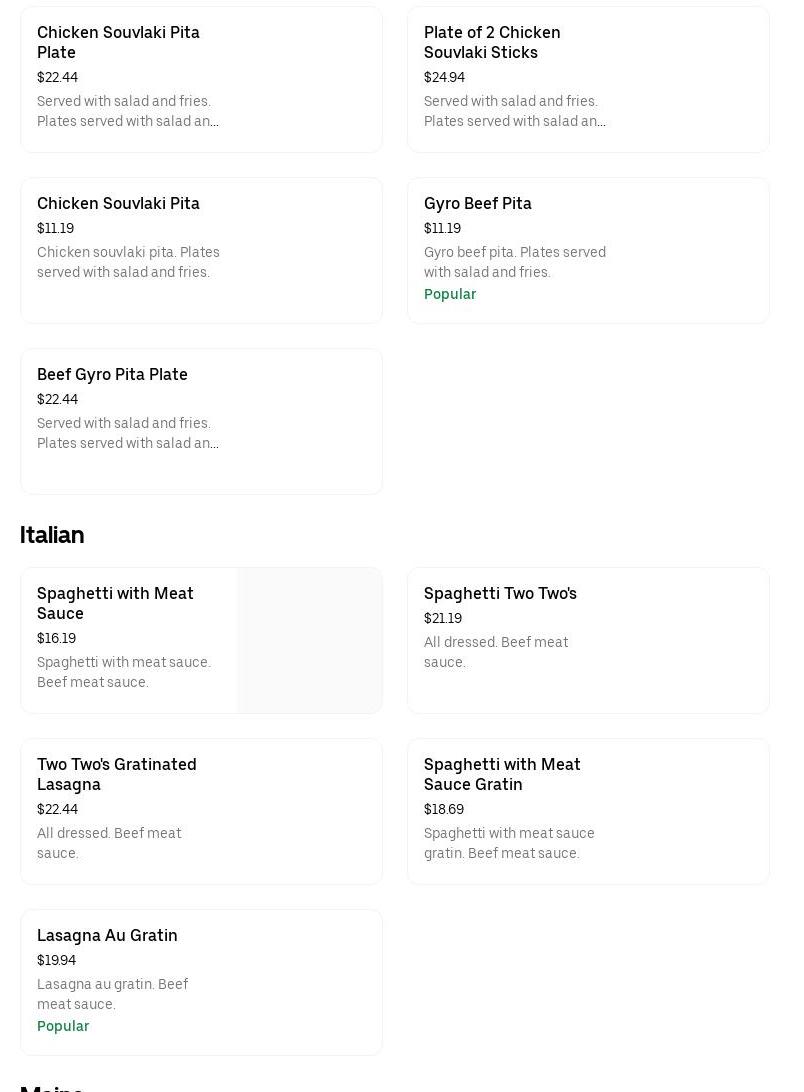Pick the Lasagna Au Gratin title
Image resolution: width=804 pixels, height=1092 pixels.
pyautogui.click(x=107, y=935)
